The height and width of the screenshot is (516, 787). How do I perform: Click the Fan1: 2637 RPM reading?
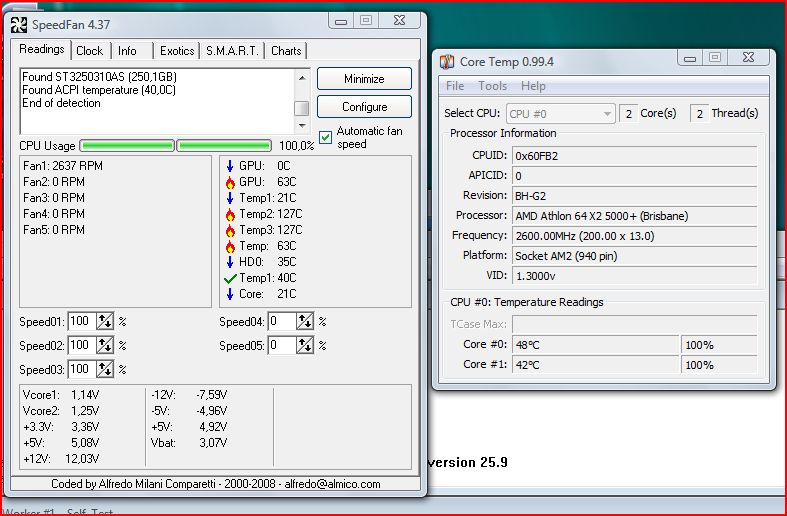pos(63,166)
